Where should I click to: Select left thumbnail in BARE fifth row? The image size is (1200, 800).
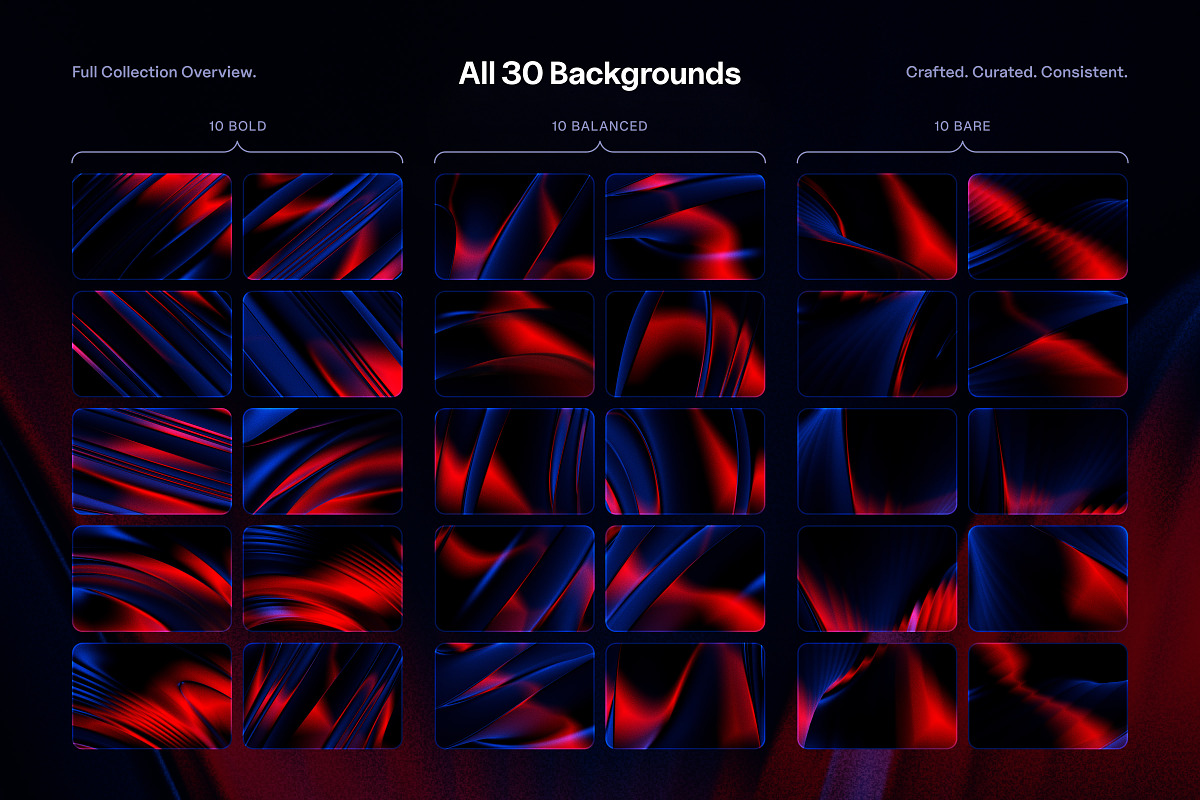(877, 695)
